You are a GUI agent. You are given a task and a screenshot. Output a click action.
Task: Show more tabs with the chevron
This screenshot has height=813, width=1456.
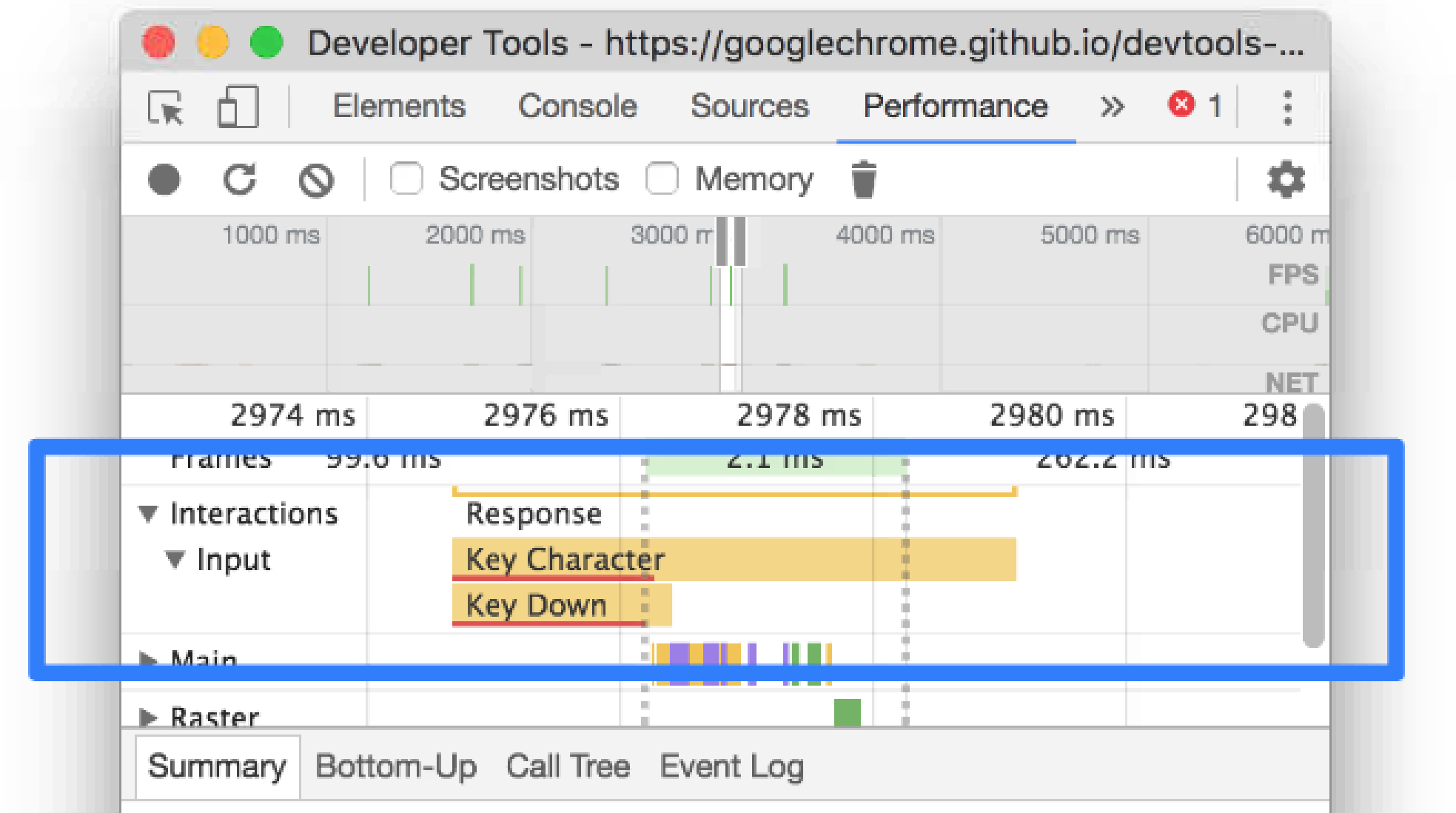point(1112,107)
